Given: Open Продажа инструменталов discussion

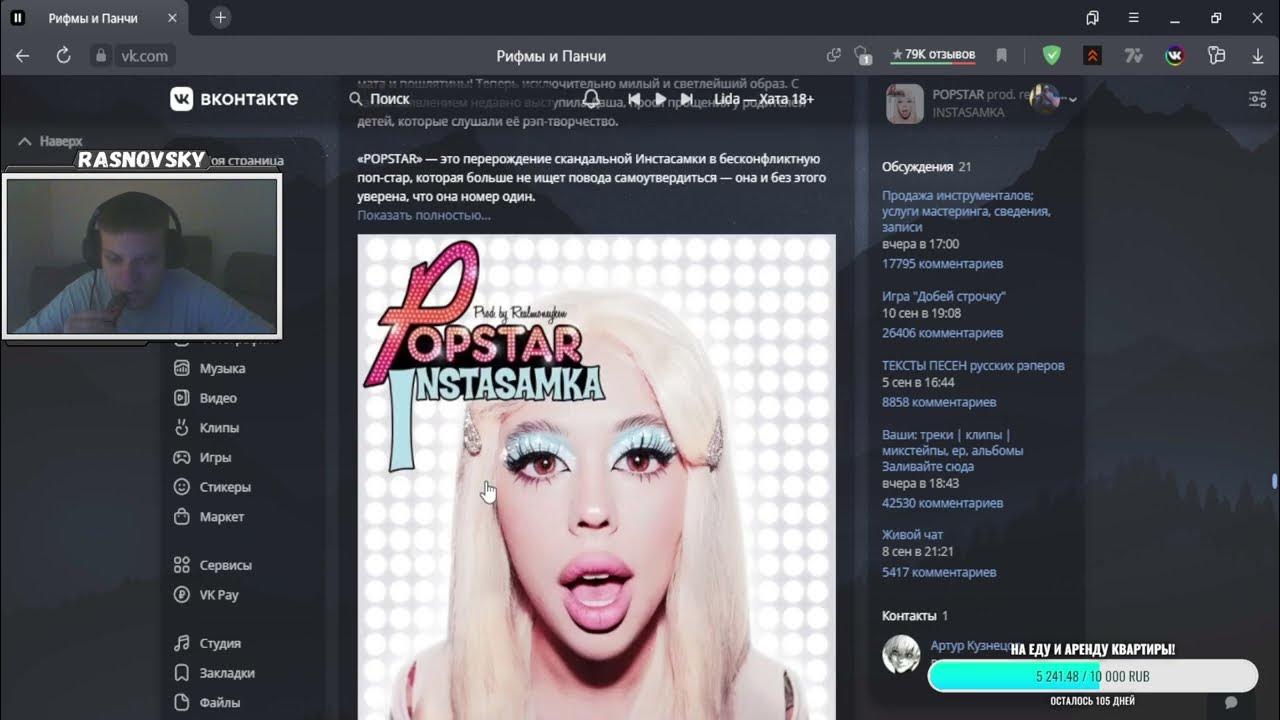Looking at the screenshot, I should (x=966, y=211).
